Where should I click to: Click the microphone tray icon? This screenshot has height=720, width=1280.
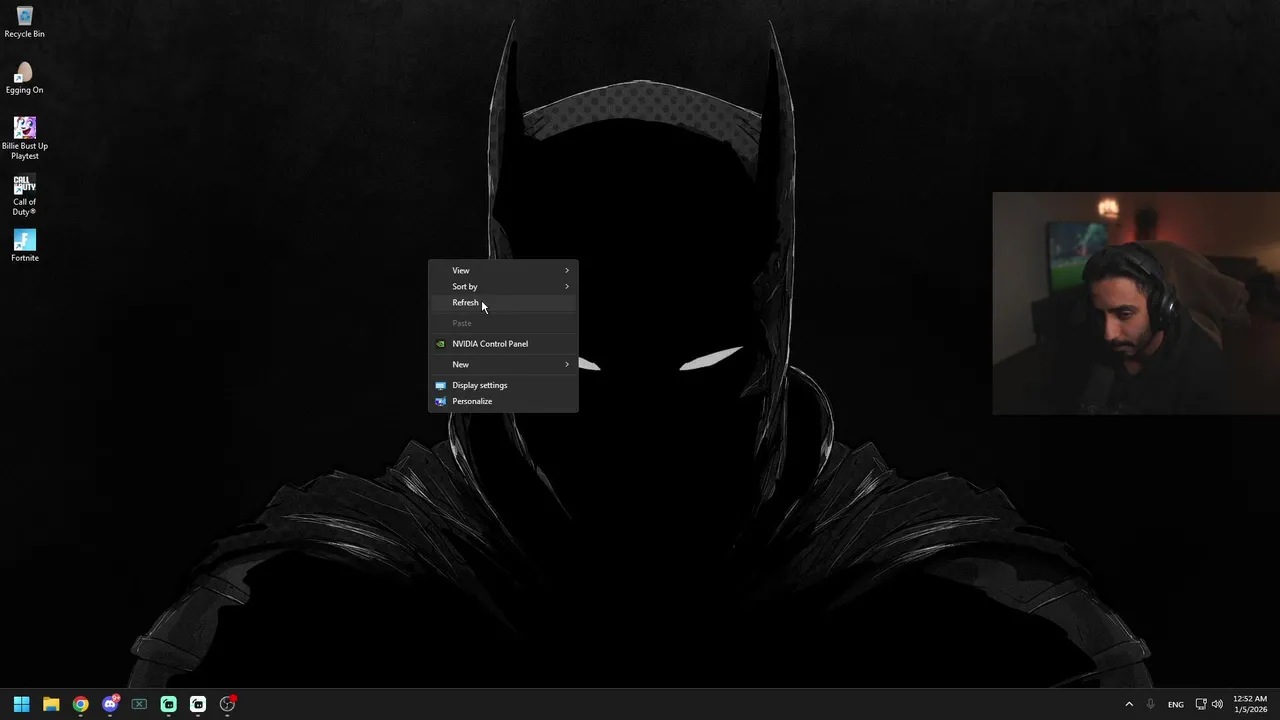click(x=1151, y=704)
